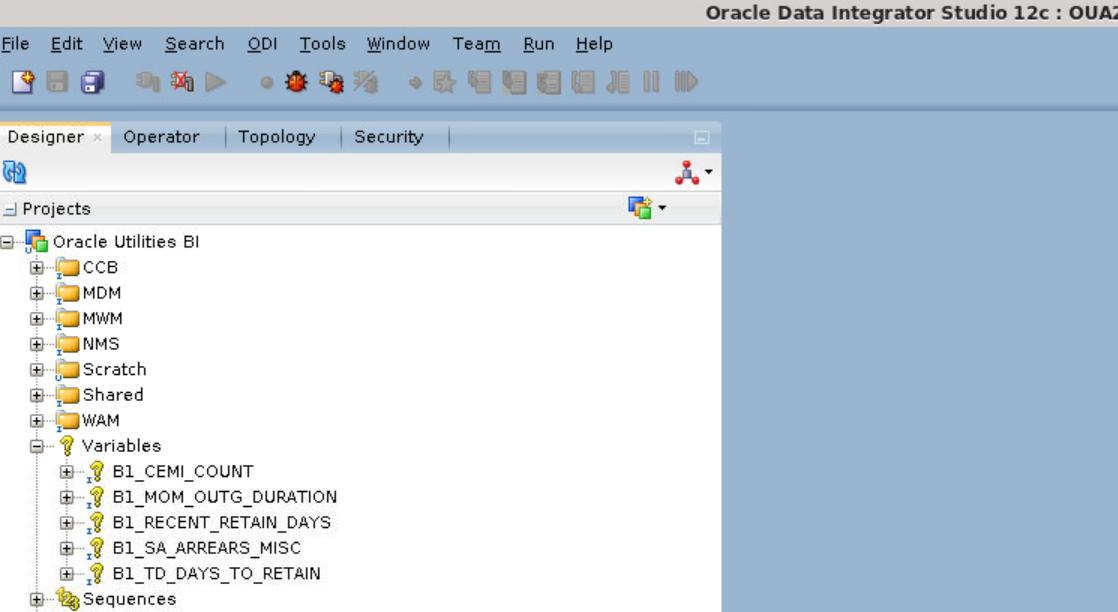1118x612 pixels.
Task: Click the Save toolbar icon
Action: [x=57, y=82]
